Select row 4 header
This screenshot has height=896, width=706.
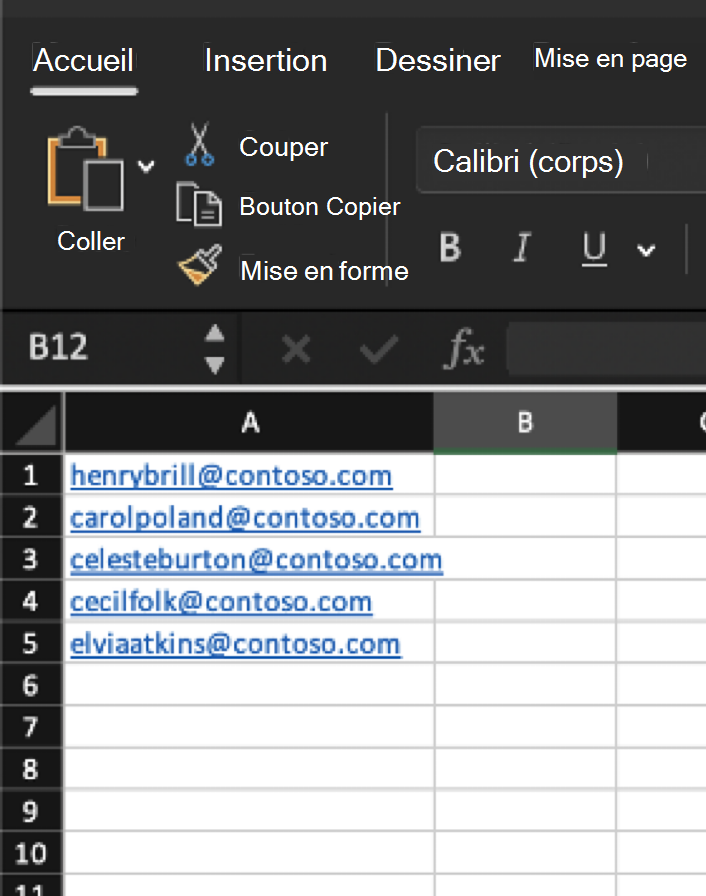31,601
